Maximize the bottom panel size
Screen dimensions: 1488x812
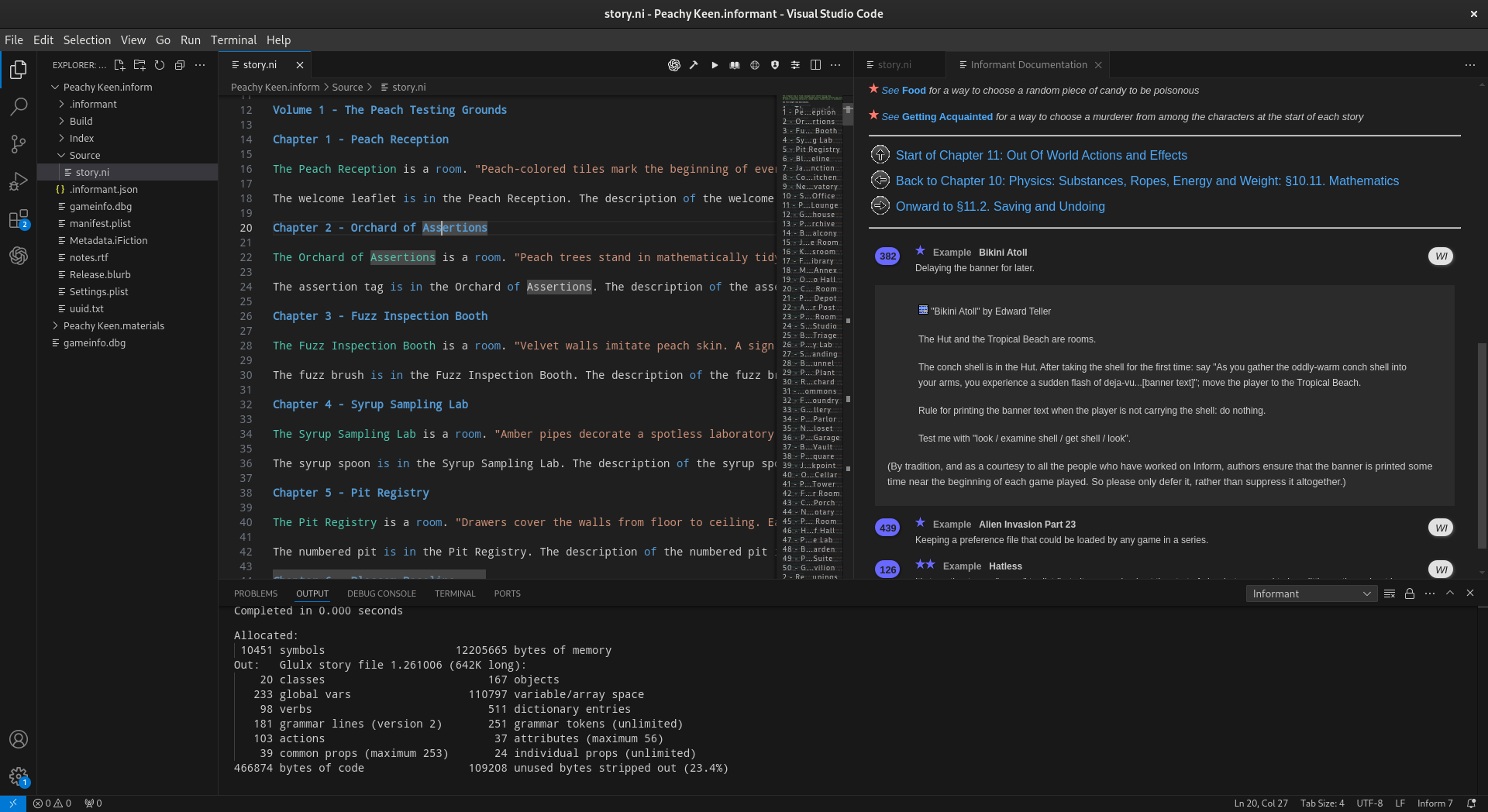[x=1450, y=594]
